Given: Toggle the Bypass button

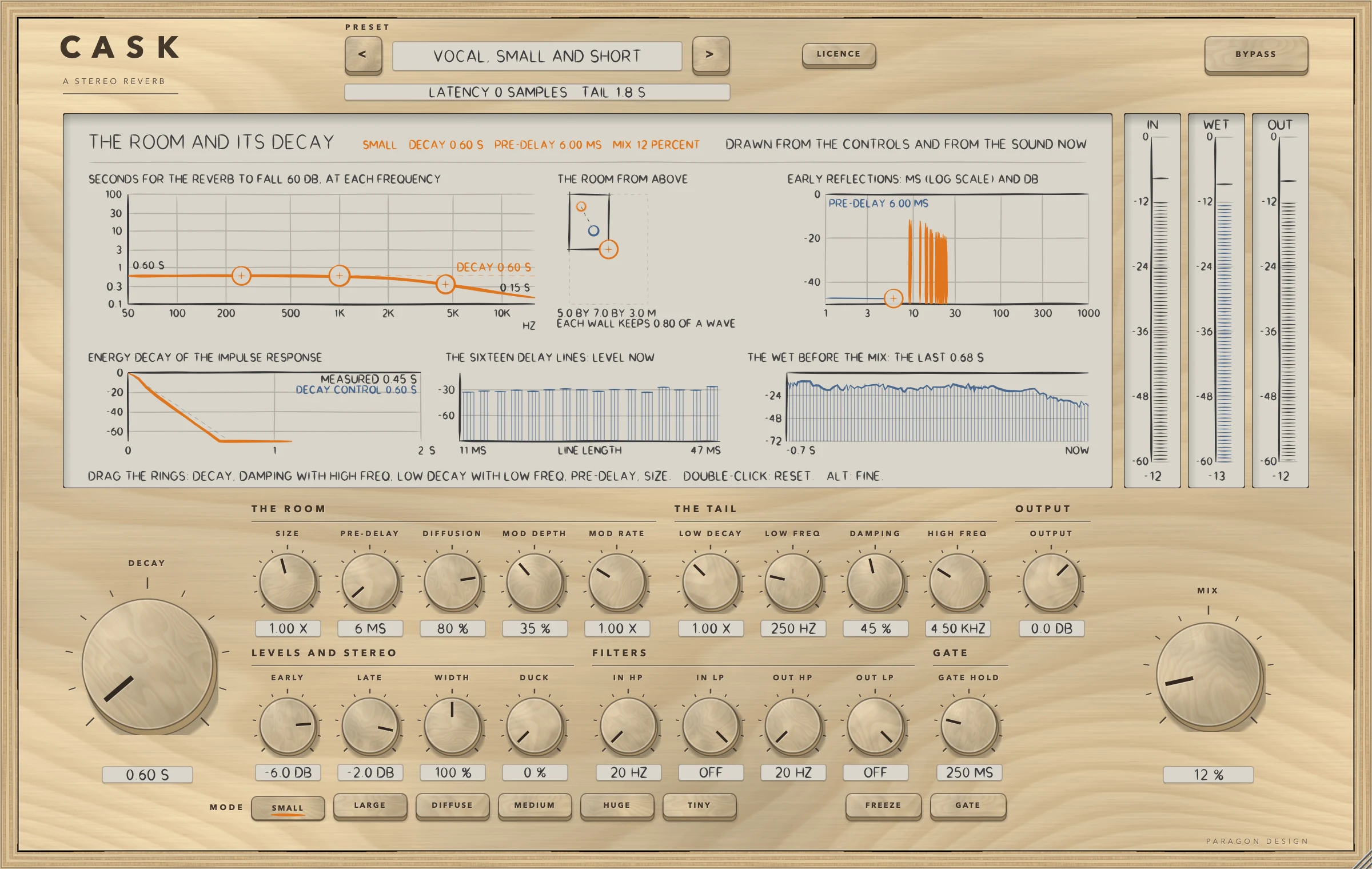Looking at the screenshot, I should [1256, 55].
